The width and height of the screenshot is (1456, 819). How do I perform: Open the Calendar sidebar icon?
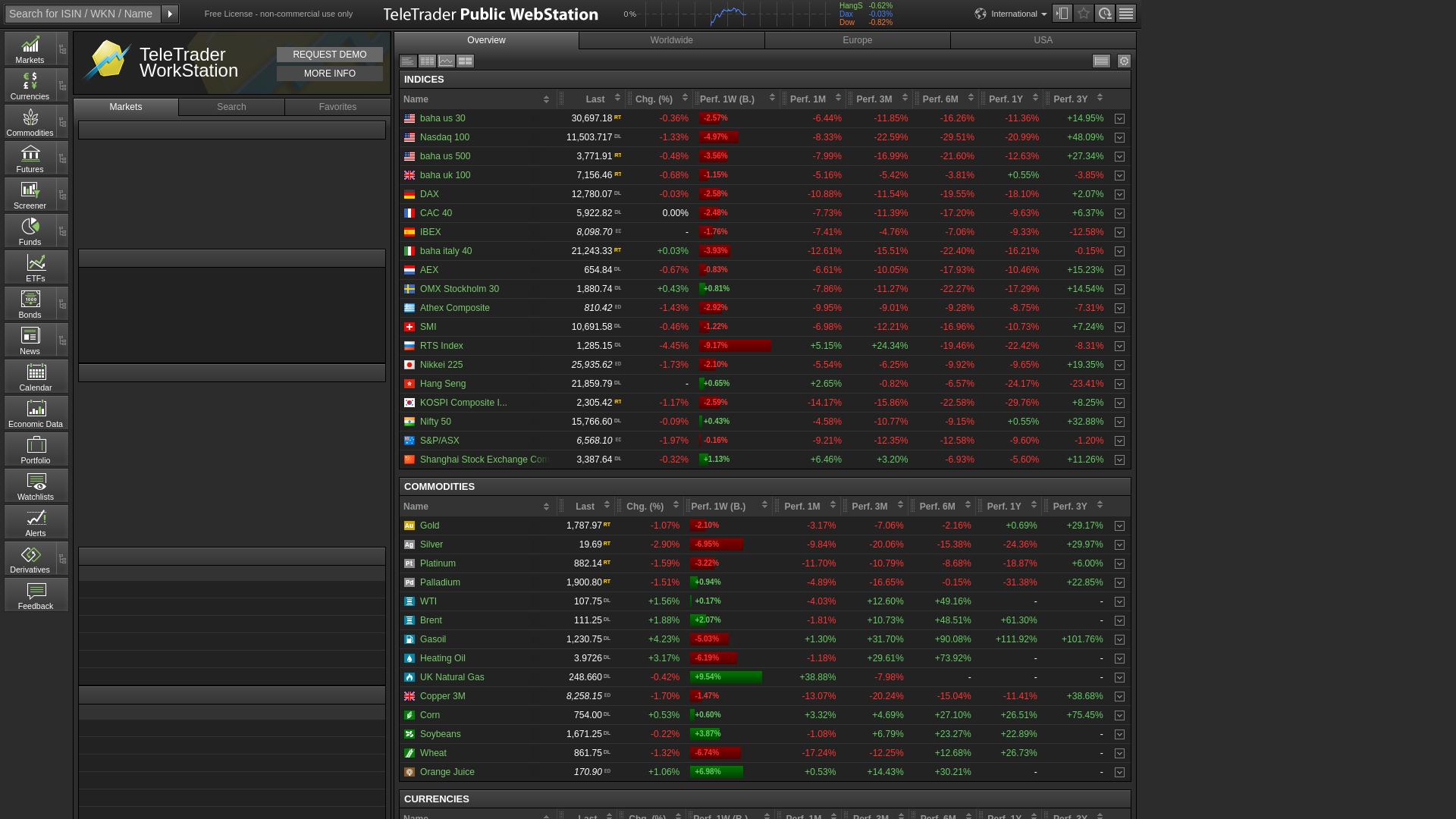(x=35, y=376)
